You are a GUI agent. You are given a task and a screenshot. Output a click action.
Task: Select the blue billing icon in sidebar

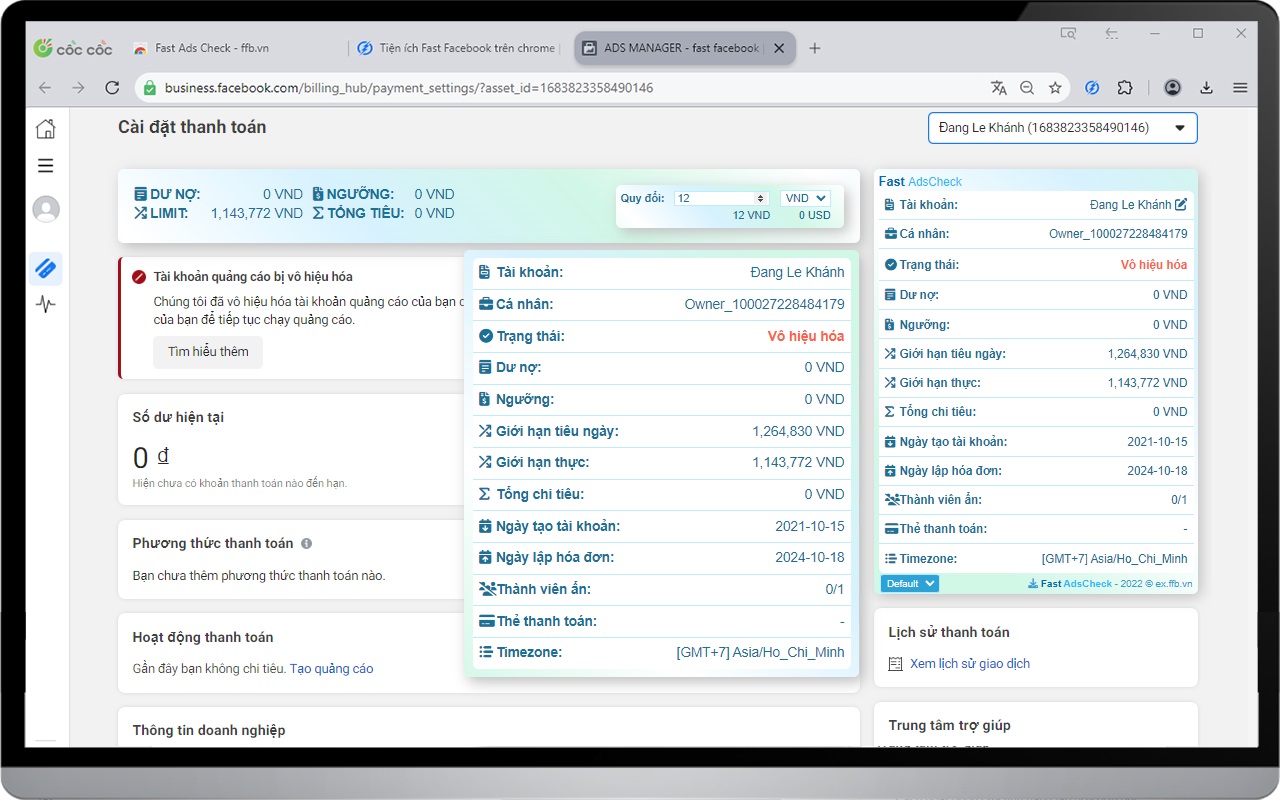point(45,268)
